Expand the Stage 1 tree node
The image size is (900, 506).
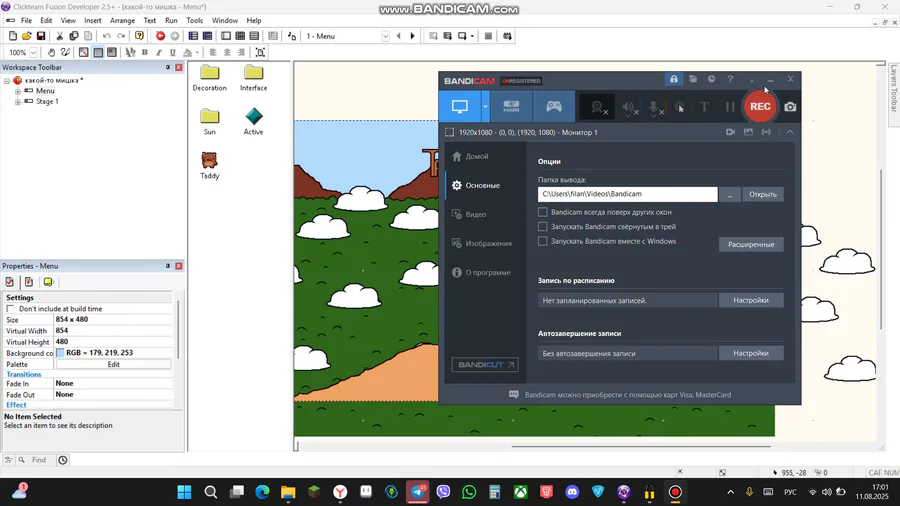click(x=18, y=102)
